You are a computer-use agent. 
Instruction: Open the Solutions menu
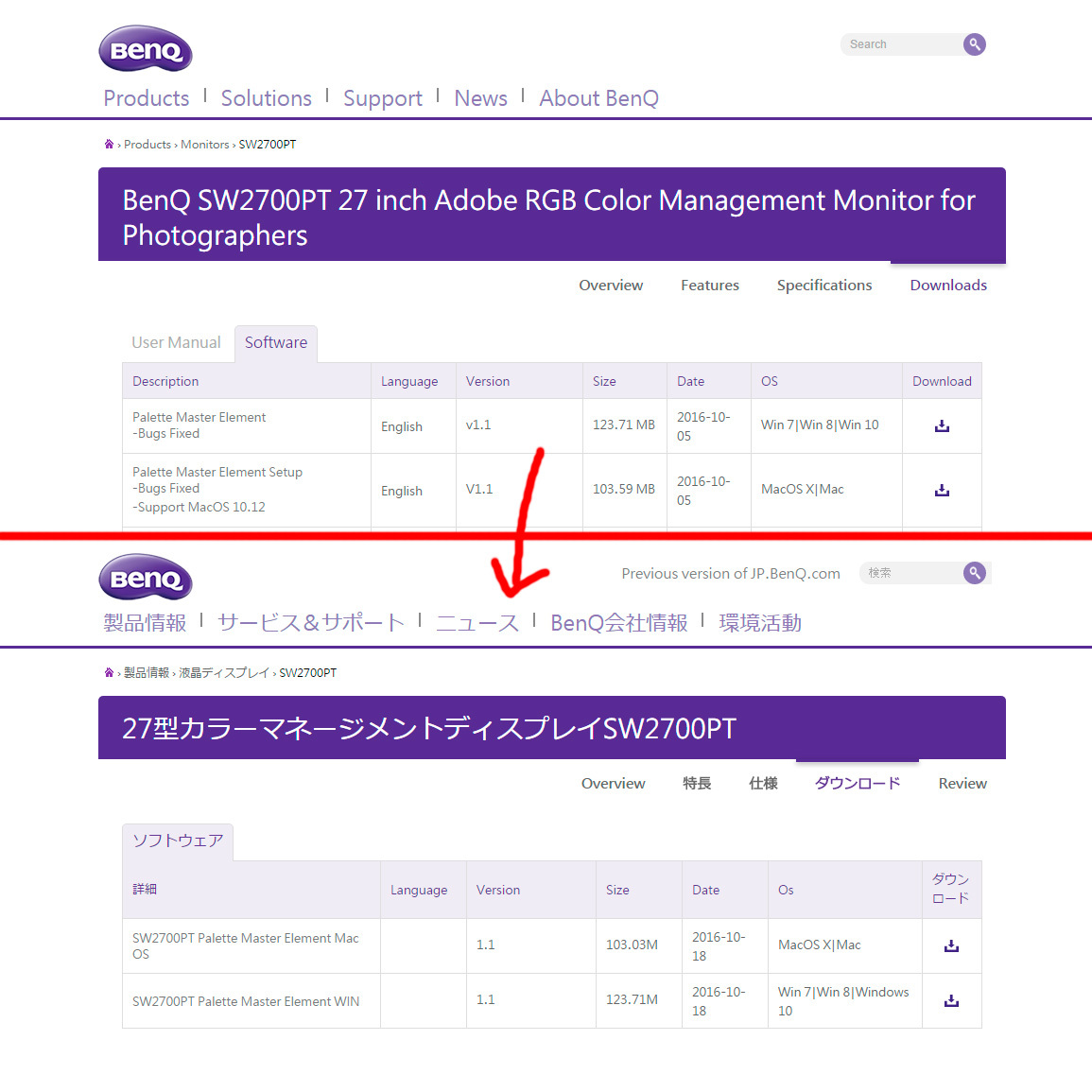[266, 98]
